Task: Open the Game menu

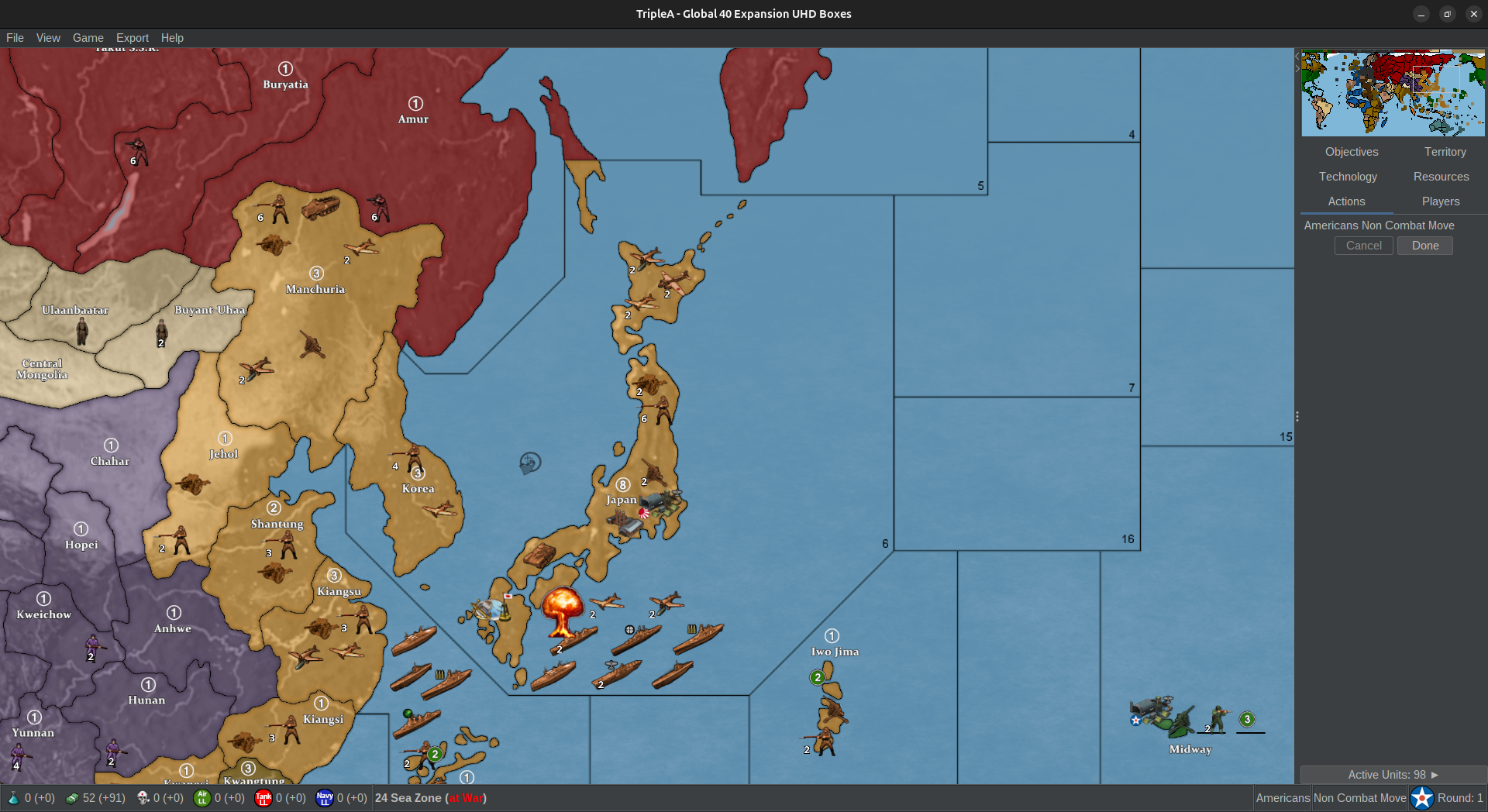Action: pyautogui.click(x=88, y=38)
